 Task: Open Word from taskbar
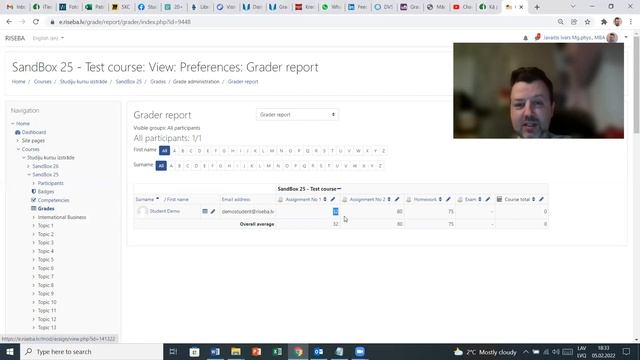(215, 351)
